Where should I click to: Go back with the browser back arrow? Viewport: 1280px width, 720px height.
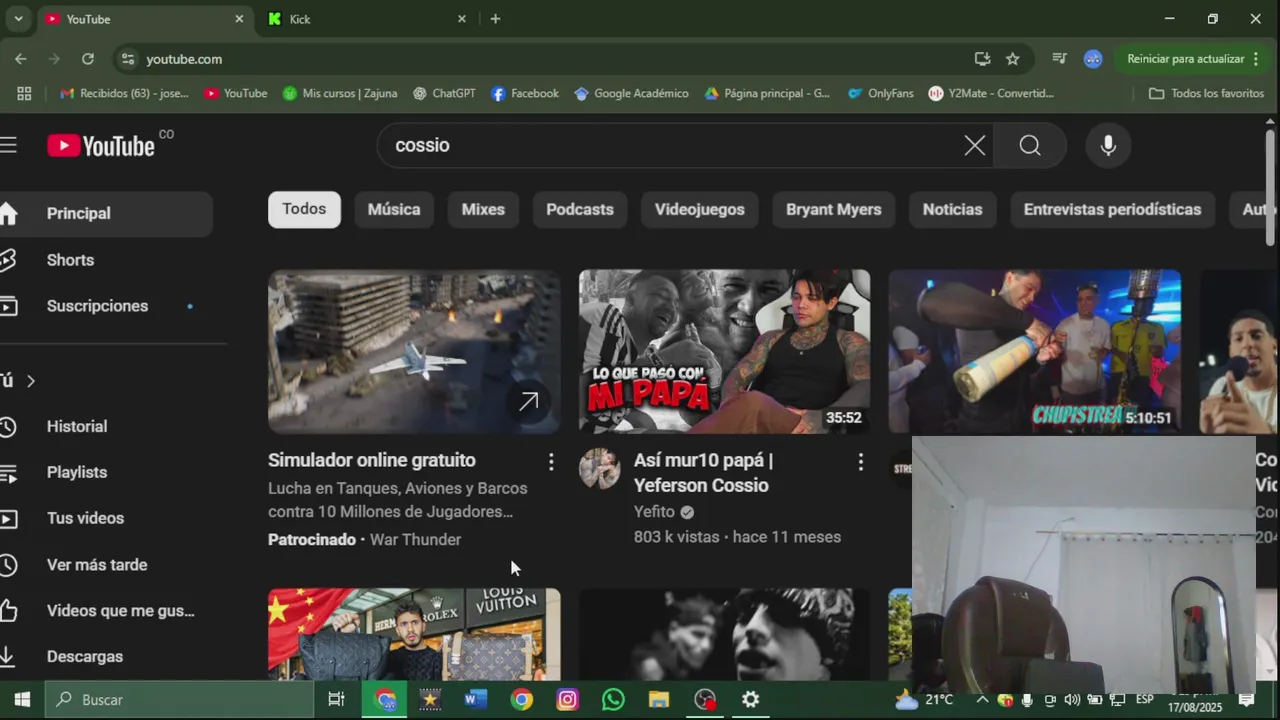pos(21,59)
